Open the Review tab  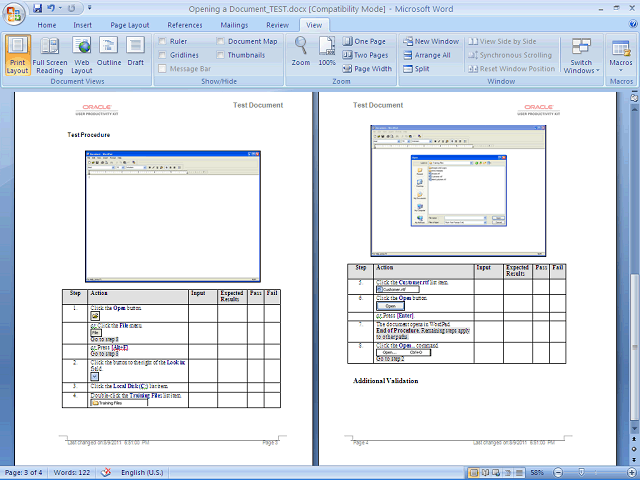pos(278,25)
